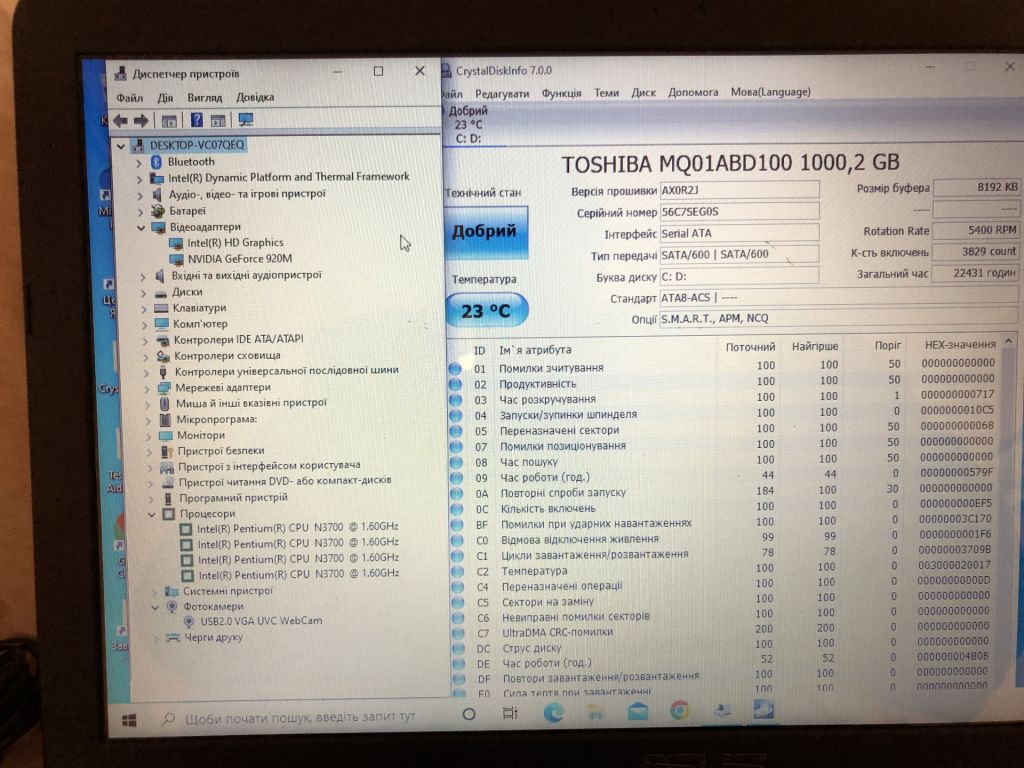Image resolution: width=1024 pixels, height=768 pixels.
Task: Click the HEX-значення column header
Action: (959, 344)
